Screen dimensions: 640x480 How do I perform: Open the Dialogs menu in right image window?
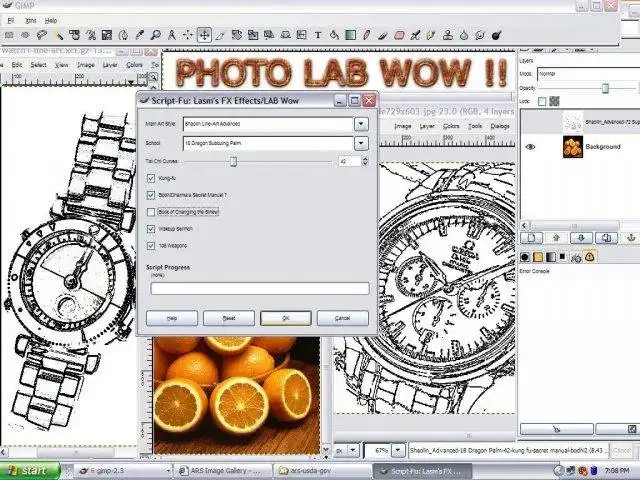[500, 126]
